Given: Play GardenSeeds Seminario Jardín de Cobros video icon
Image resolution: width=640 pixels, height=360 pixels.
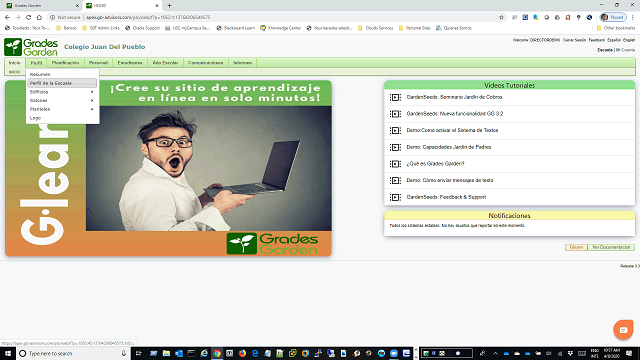Looking at the screenshot, I should (395, 97).
